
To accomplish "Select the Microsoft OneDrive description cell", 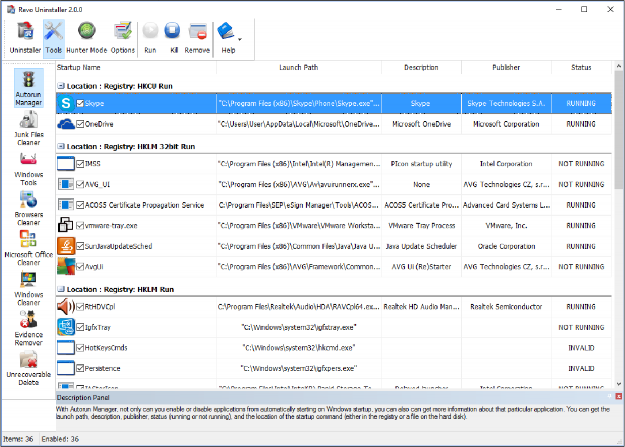I will 421,124.
